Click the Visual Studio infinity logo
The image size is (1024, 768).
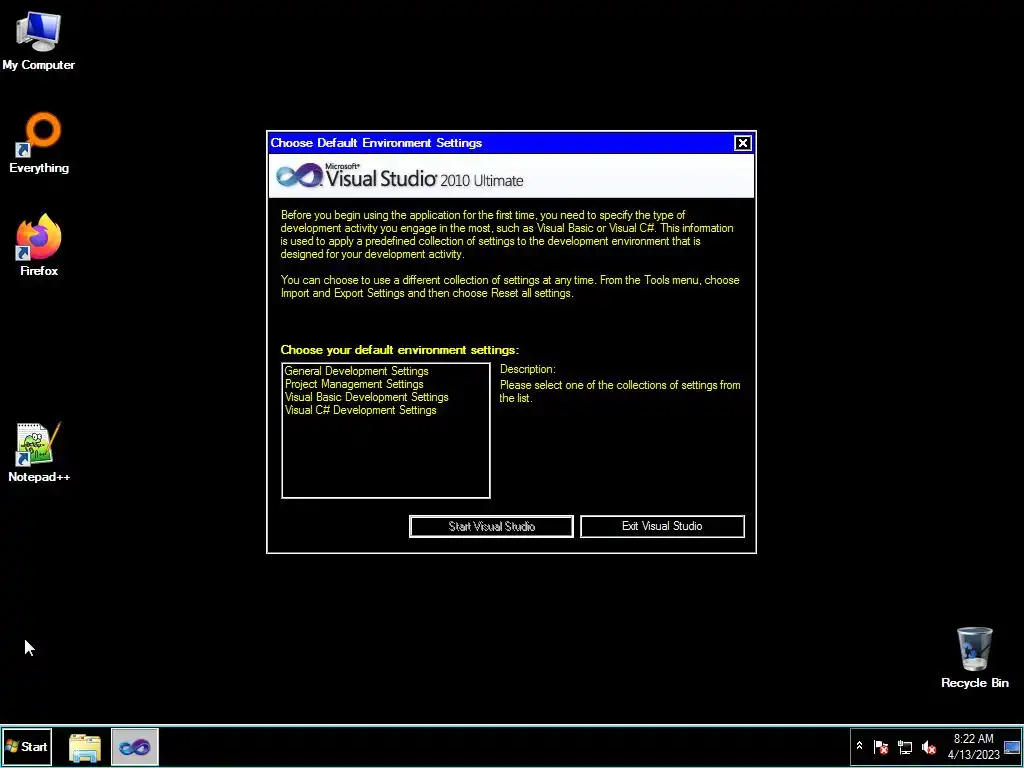299,176
